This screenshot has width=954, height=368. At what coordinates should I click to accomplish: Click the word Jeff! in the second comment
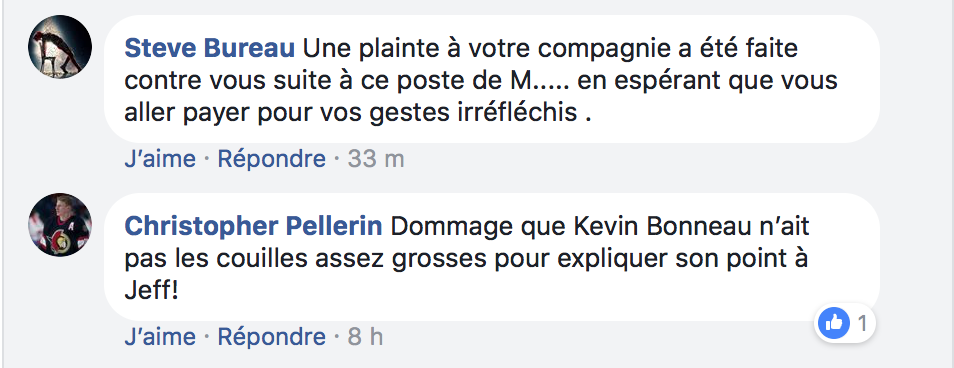(151, 291)
